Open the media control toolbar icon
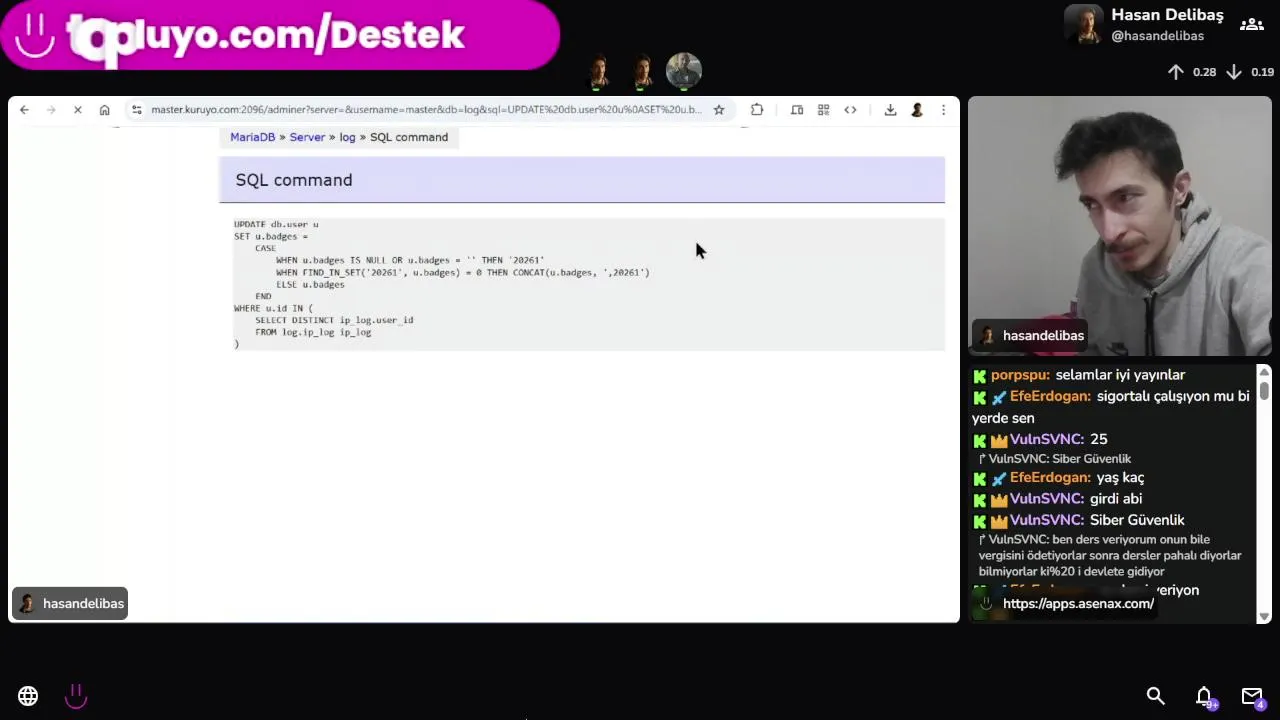 click(x=797, y=110)
